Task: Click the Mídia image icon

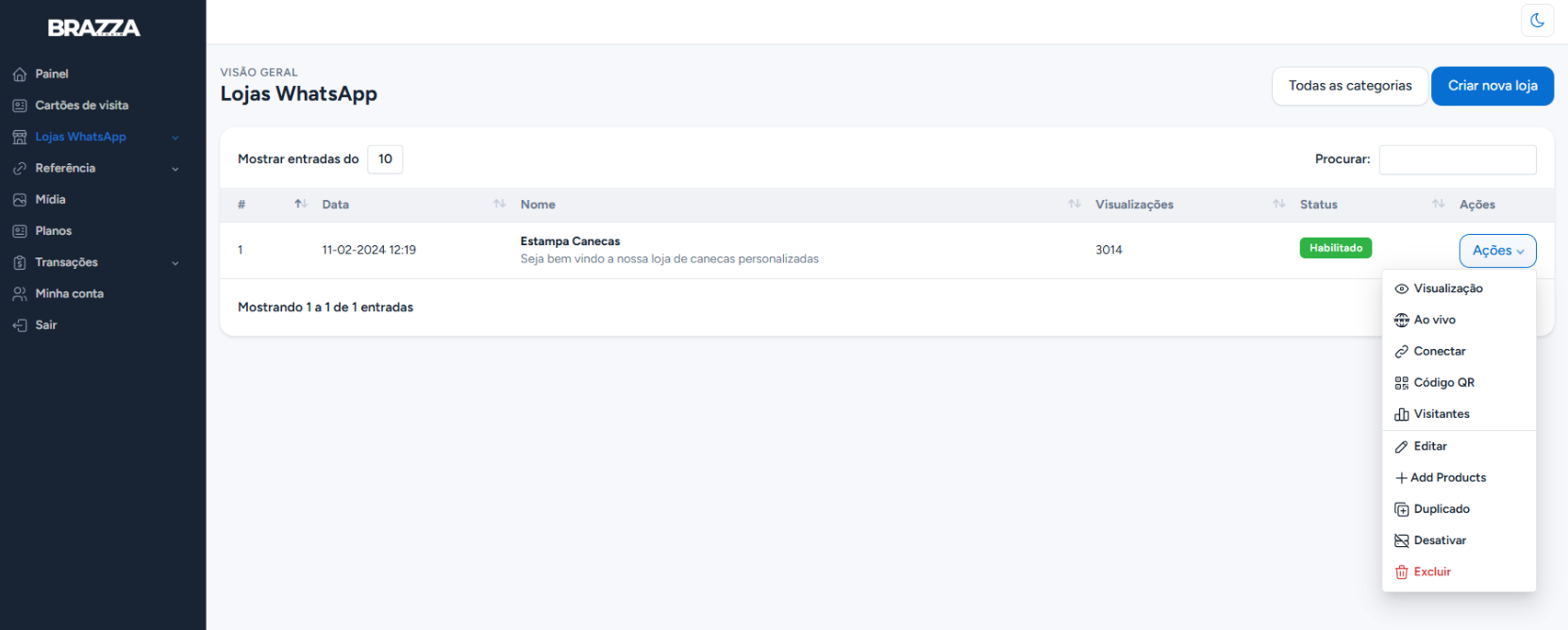Action: click(20, 200)
